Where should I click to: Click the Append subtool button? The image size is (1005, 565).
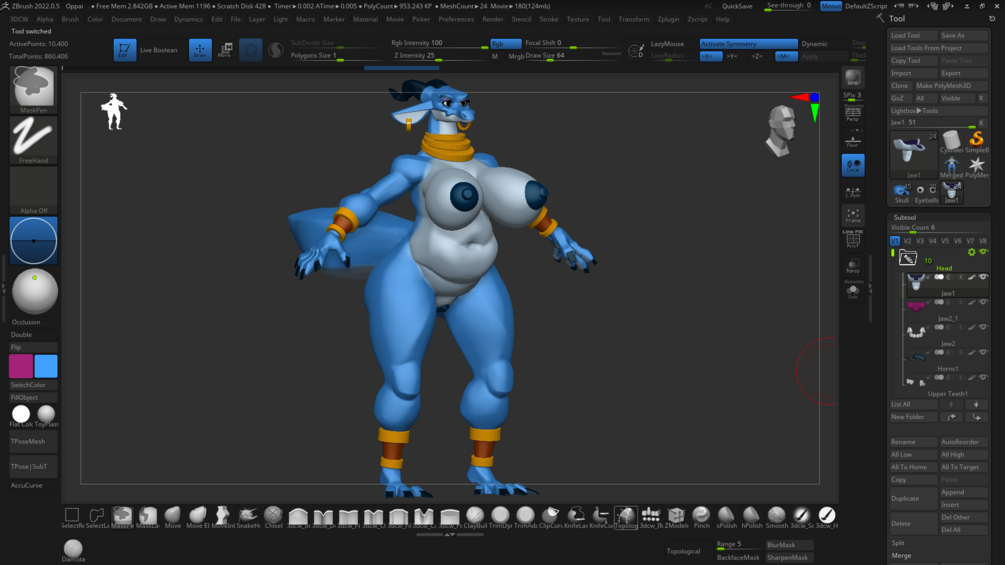pyautogui.click(x=963, y=492)
